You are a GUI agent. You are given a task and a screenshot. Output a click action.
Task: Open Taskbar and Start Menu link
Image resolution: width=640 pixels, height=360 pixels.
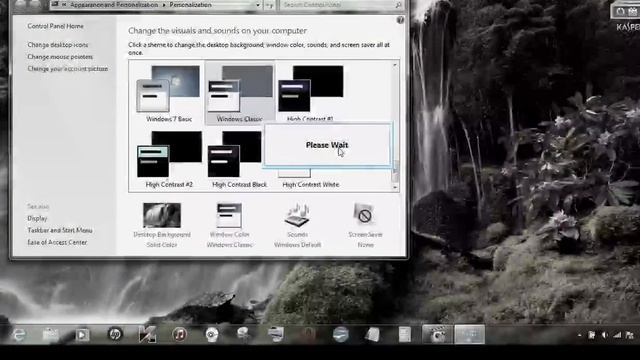60,230
